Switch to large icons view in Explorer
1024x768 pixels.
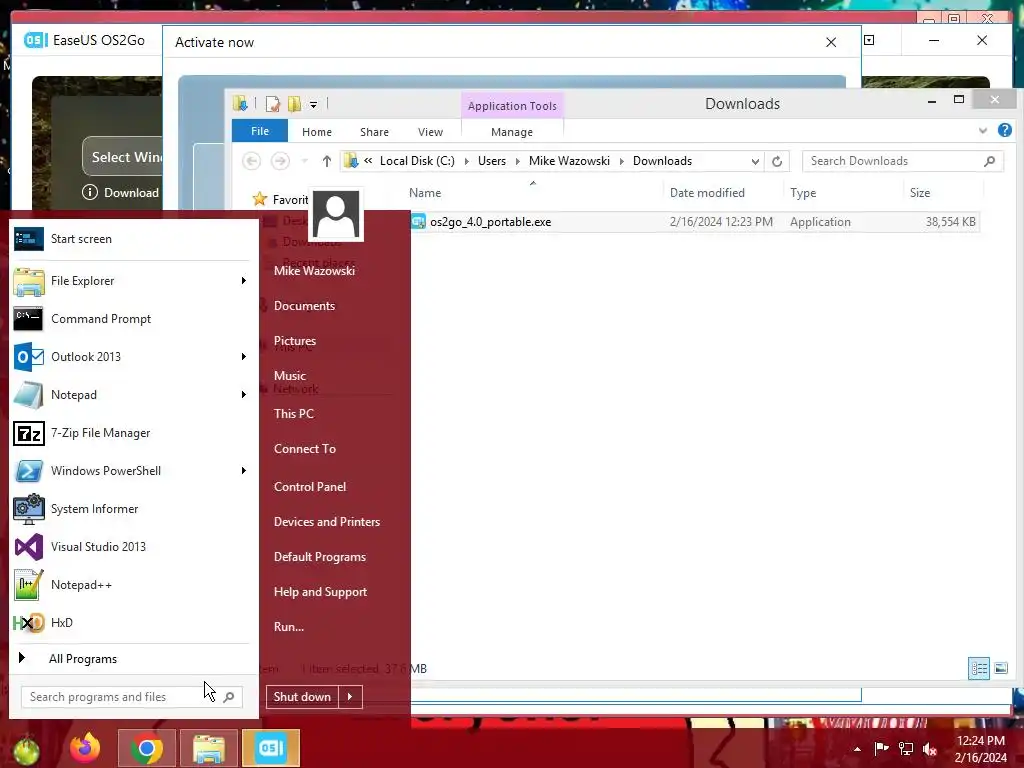coord(1001,668)
